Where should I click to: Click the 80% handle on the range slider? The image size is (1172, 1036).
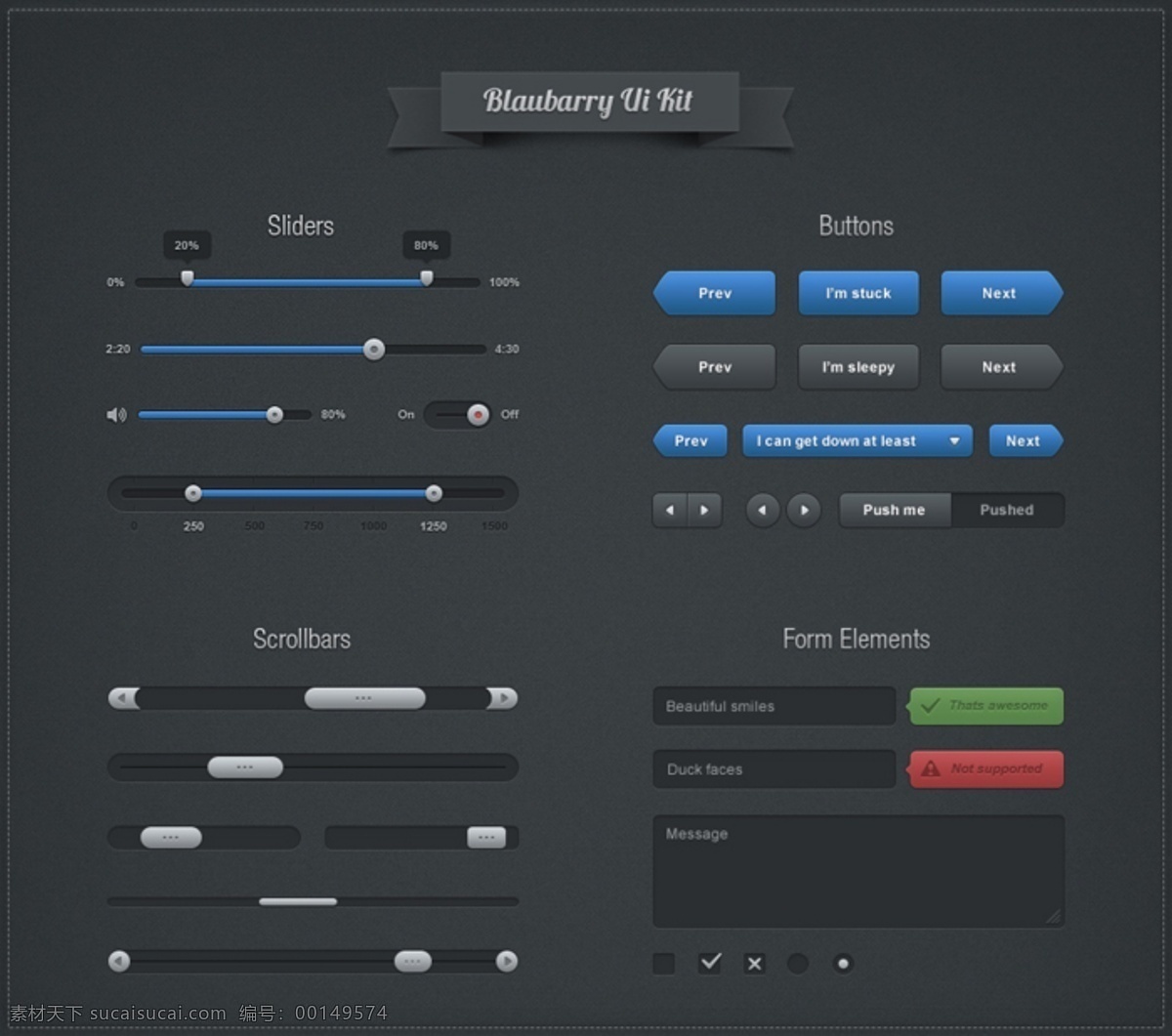point(427,277)
